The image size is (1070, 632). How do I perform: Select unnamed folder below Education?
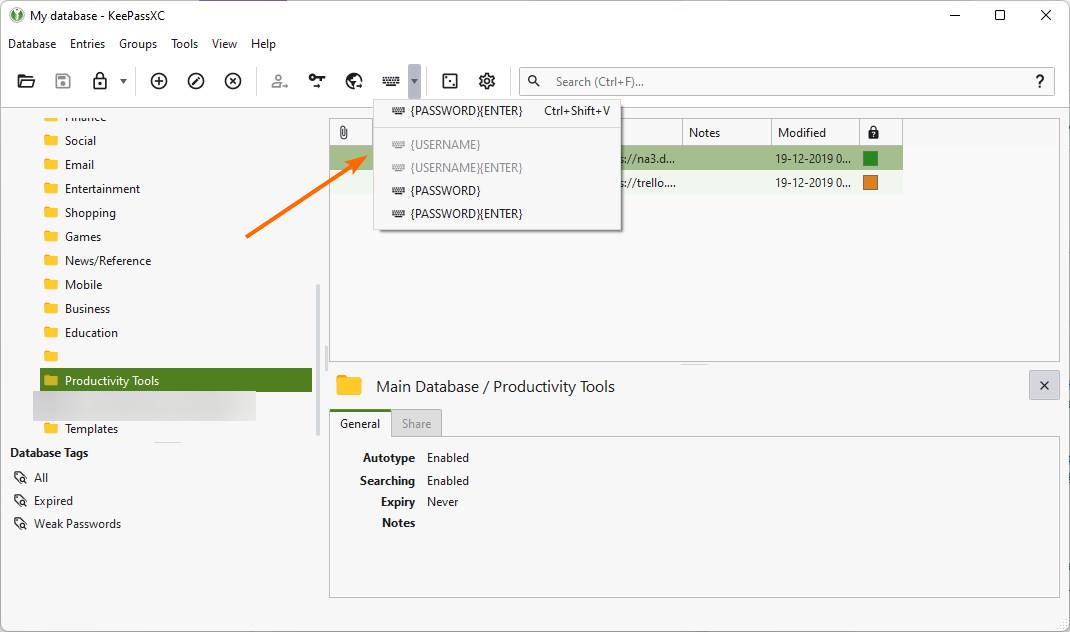(51, 356)
